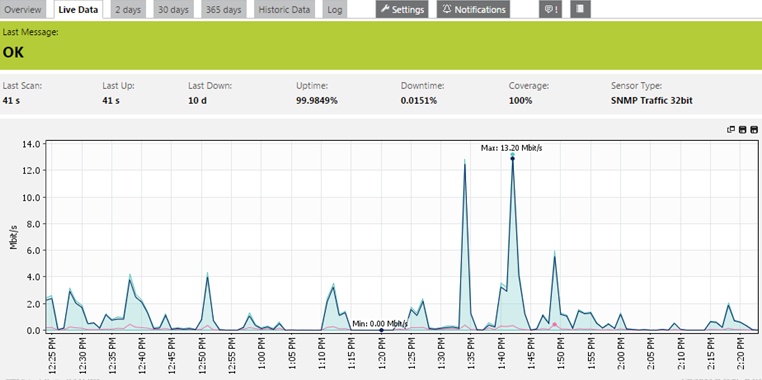Click the traffic peak near 12:51 PM
Image resolution: width=762 pixels, height=380 pixels.
click(x=208, y=276)
